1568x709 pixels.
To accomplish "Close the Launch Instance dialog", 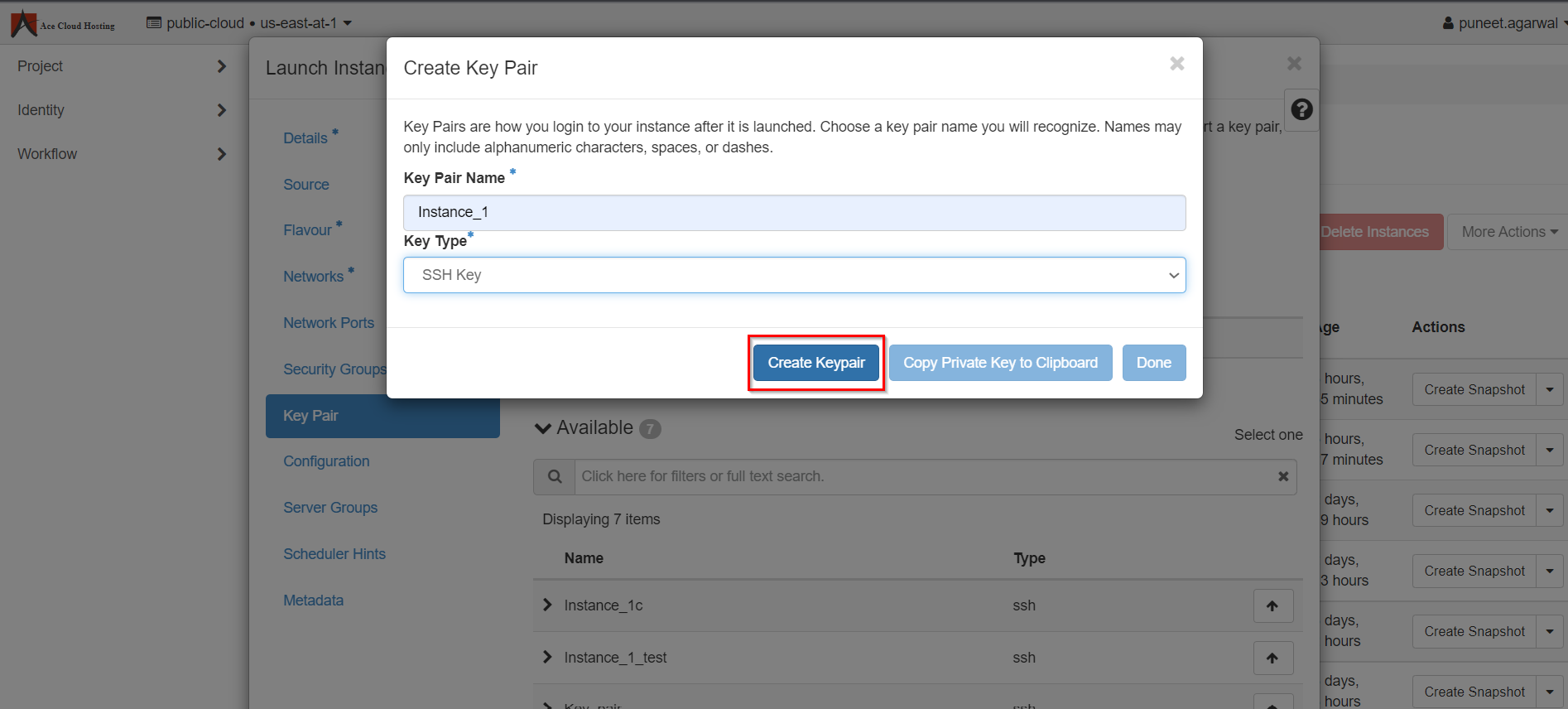I will pos(1294,64).
